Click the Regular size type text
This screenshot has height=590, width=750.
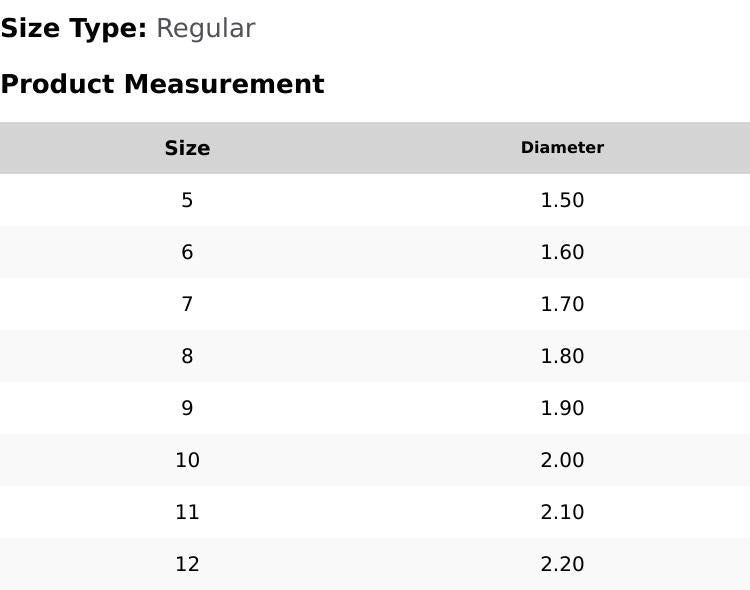click(205, 29)
